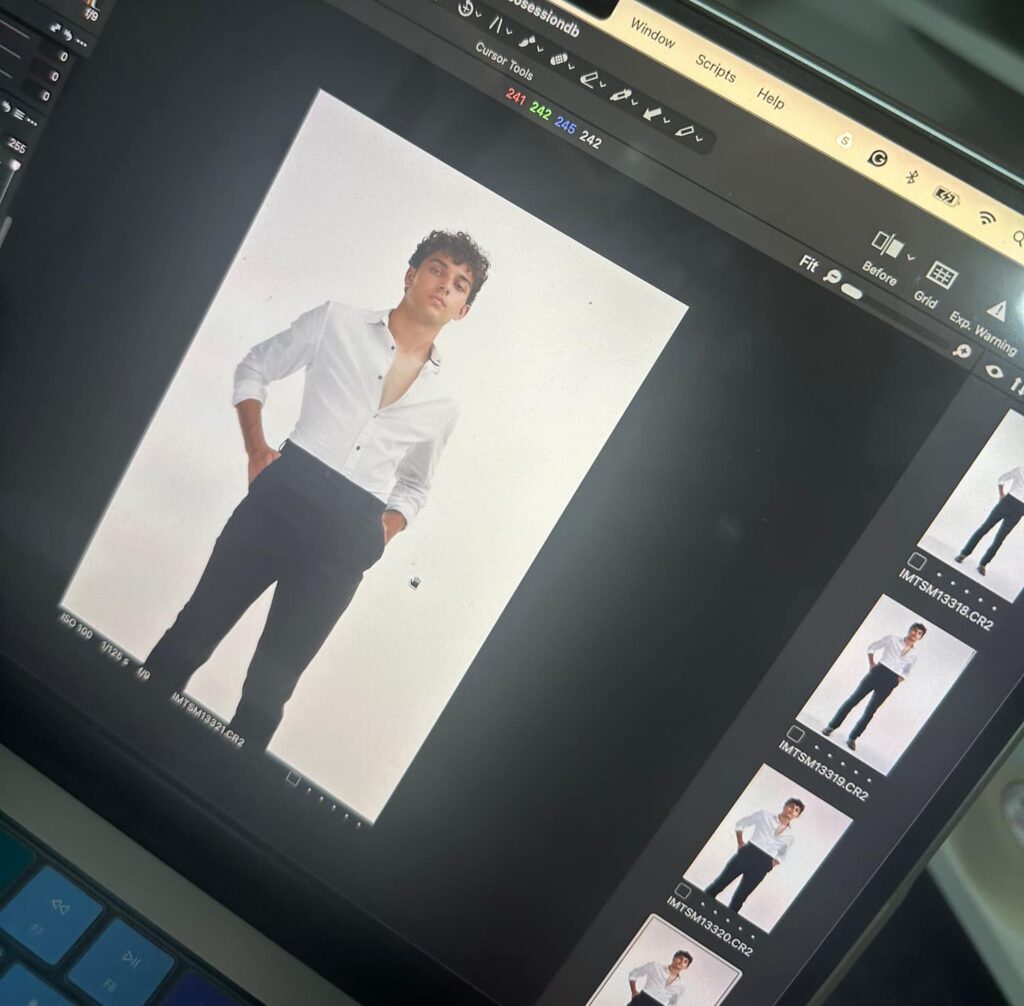Click the S icon in the menu bar

point(845,140)
